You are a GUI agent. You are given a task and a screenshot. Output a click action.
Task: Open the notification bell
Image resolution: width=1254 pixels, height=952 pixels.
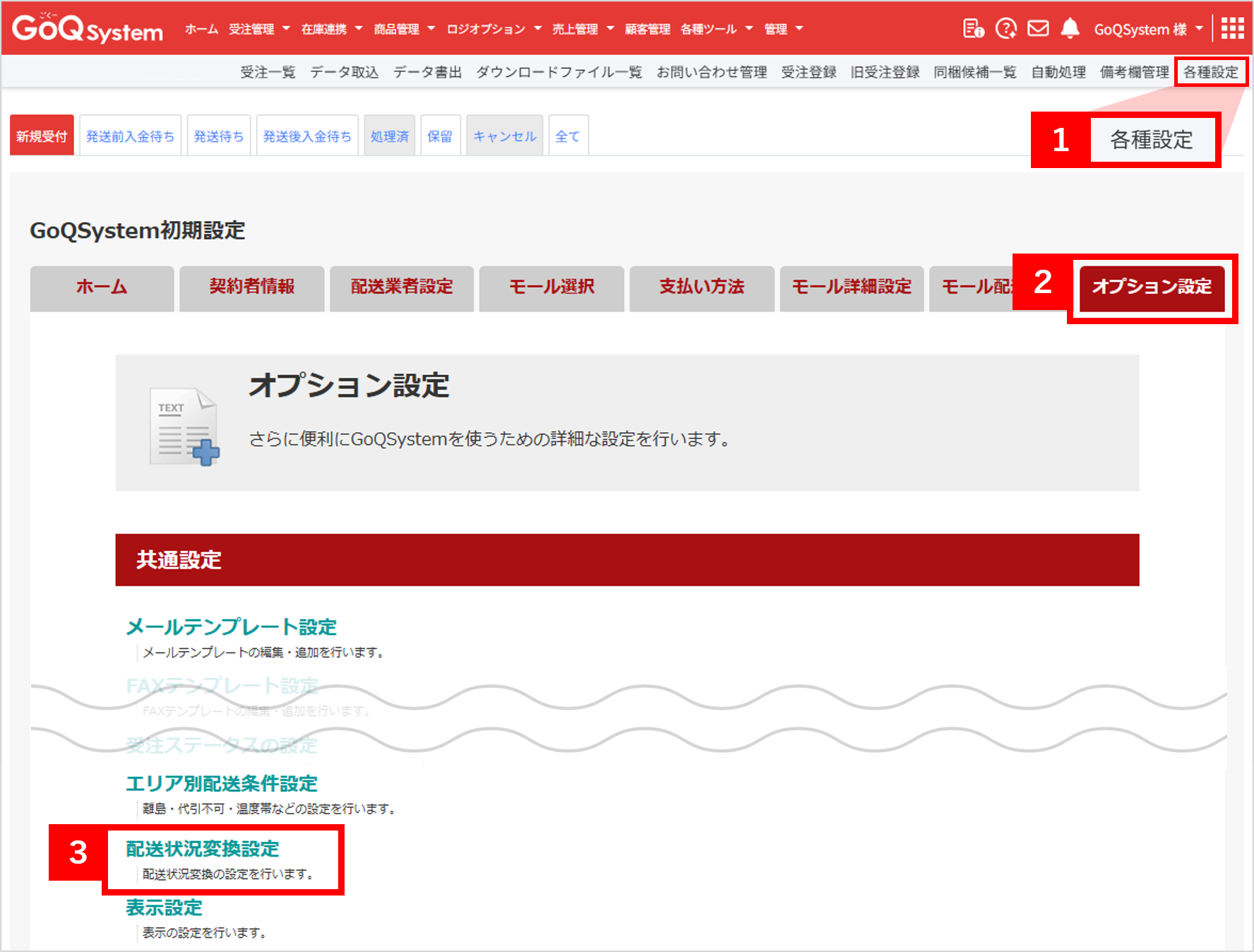click(1070, 29)
